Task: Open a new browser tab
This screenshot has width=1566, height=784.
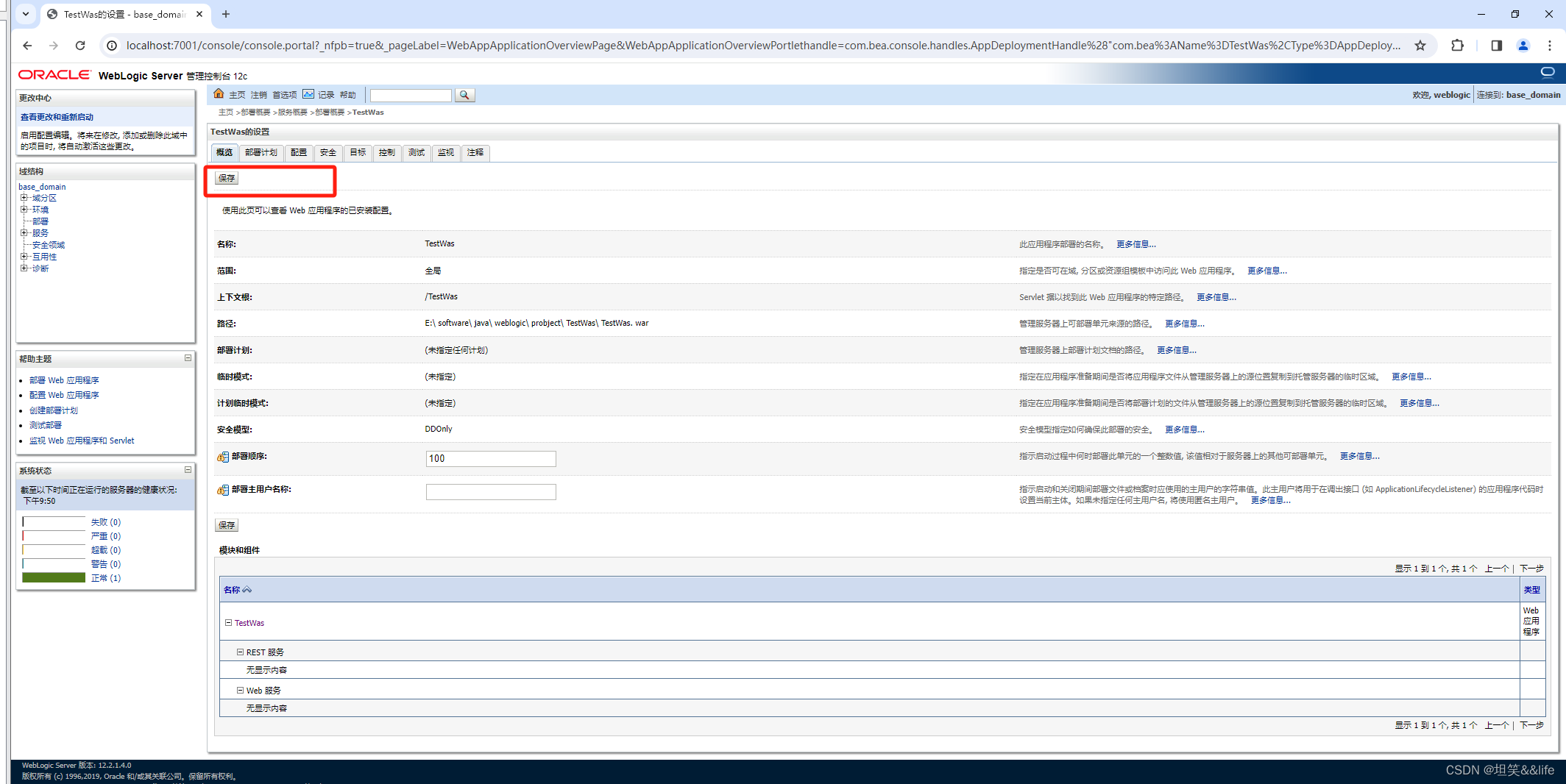Action: click(226, 14)
